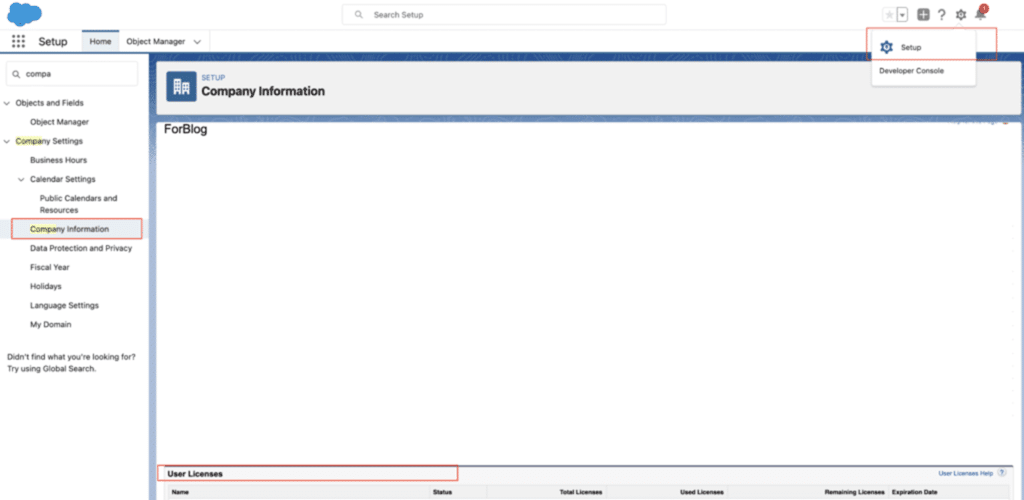Image resolution: width=1024 pixels, height=500 pixels.
Task: Click the Setup app name label
Action: click(x=53, y=42)
